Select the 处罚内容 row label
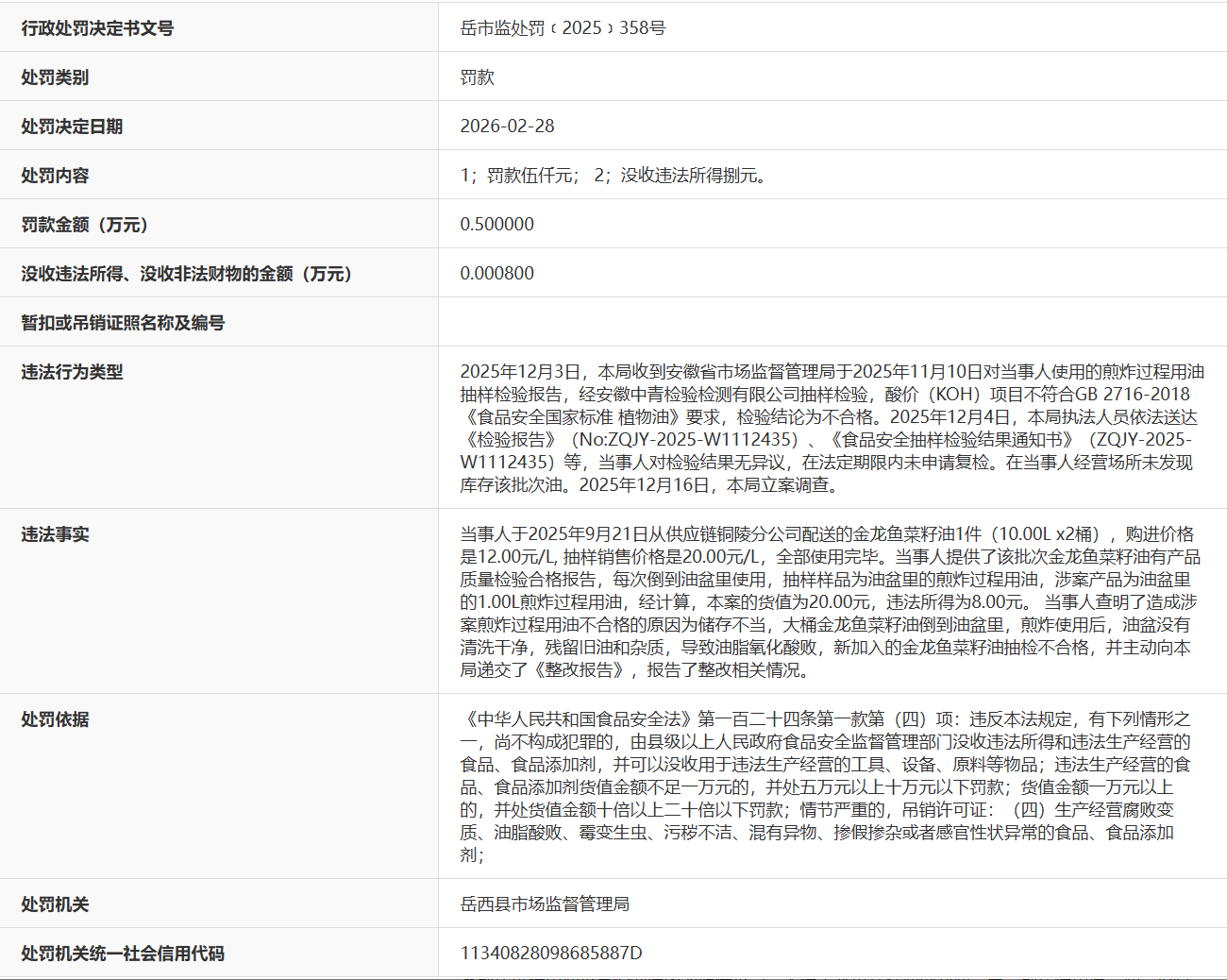This screenshot has width=1227, height=980. click(55, 176)
